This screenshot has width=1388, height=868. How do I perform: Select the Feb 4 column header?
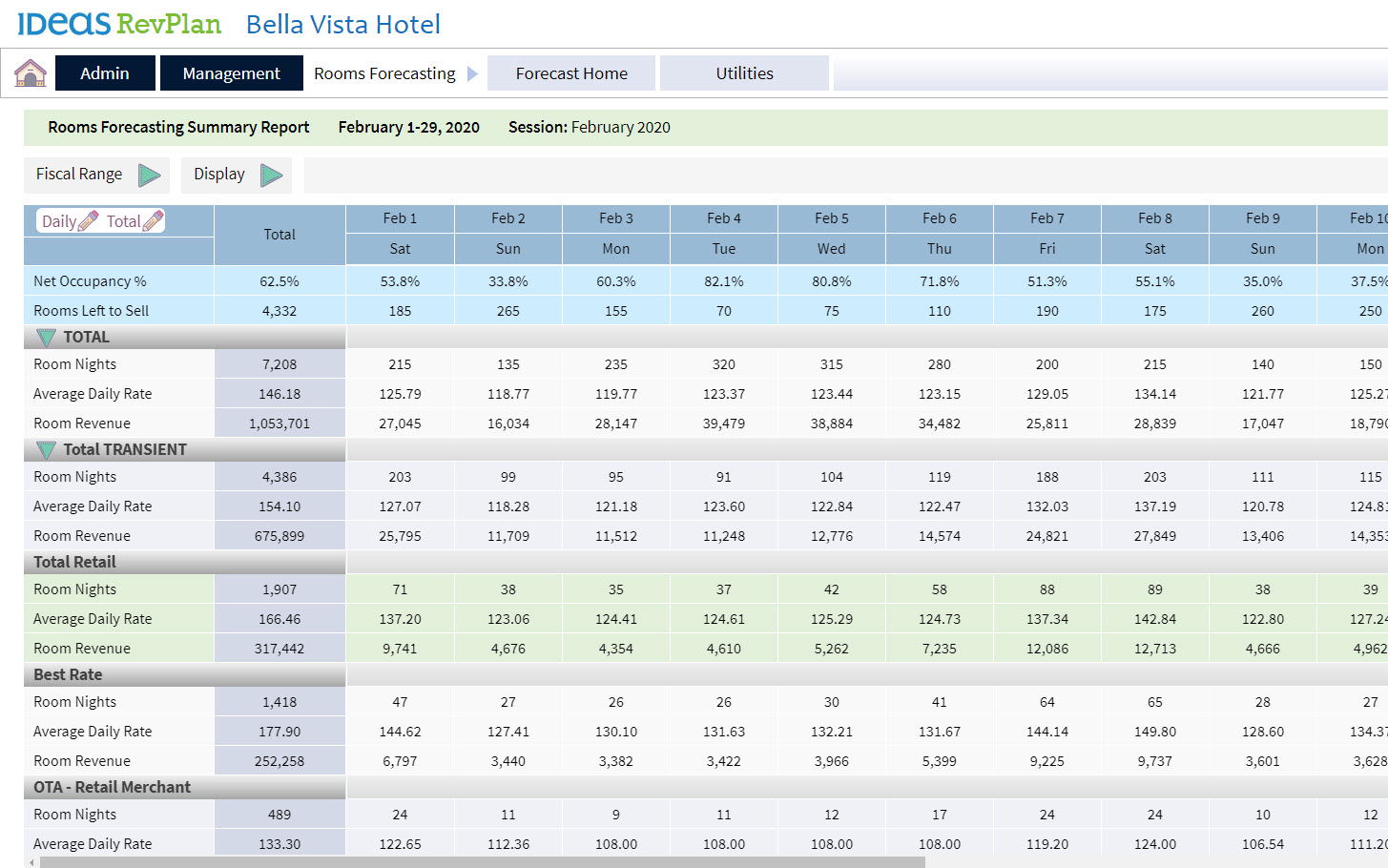click(x=723, y=218)
